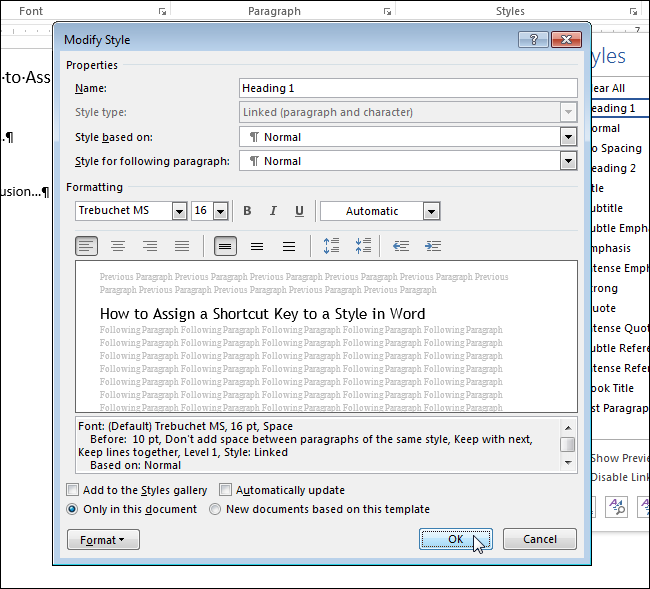Select Heading 1 in Styles pane
This screenshot has width=650, height=589.
click(x=620, y=108)
